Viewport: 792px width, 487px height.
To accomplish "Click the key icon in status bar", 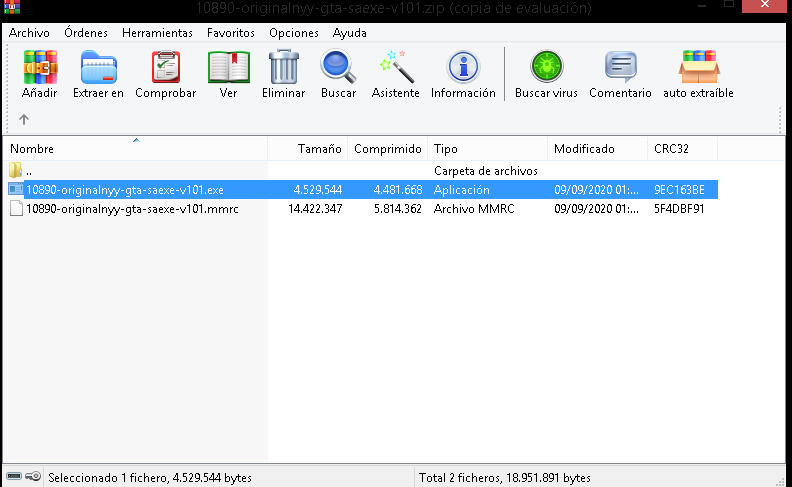I will click(33, 476).
